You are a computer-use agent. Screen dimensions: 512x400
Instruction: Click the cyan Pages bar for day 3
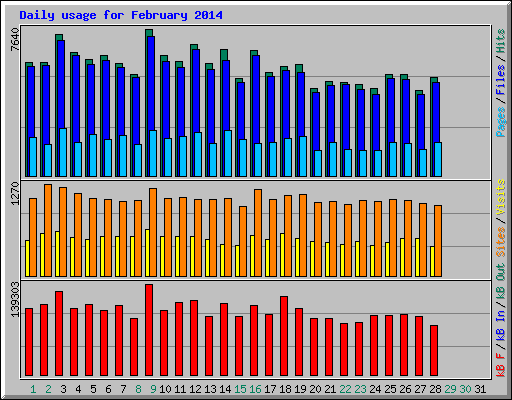pyautogui.click(x=63, y=152)
